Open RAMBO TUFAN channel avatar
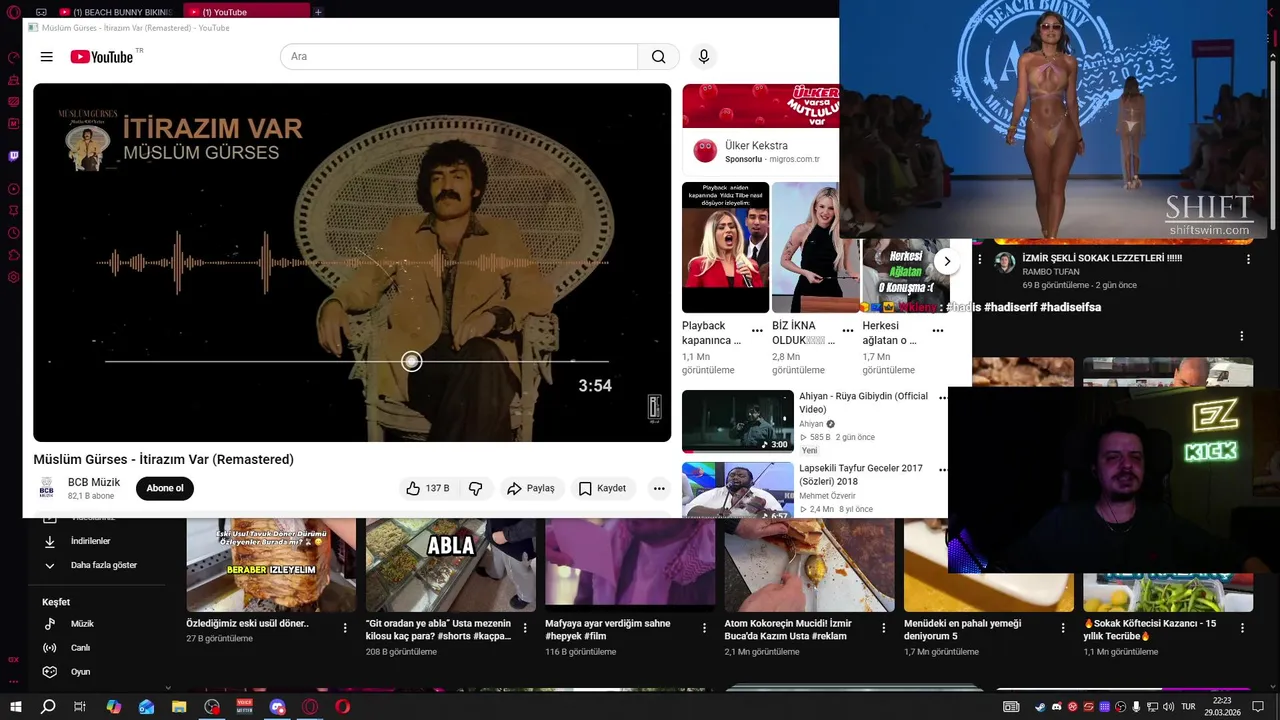Image resolution: width=1280 pixels, height=720 pixels. [1005, 263]
